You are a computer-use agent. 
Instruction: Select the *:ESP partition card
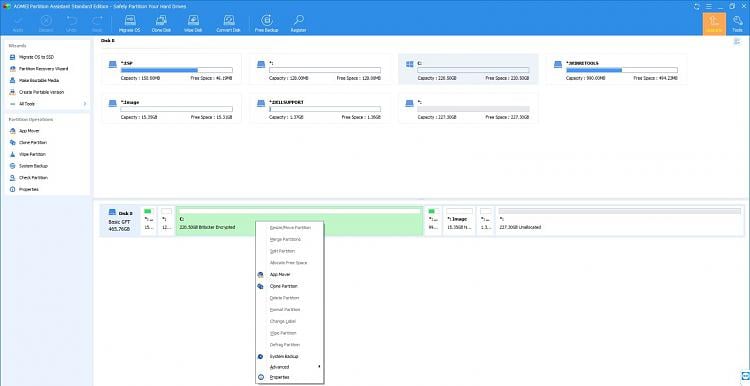pyautogui.click(x=172, y=69)
